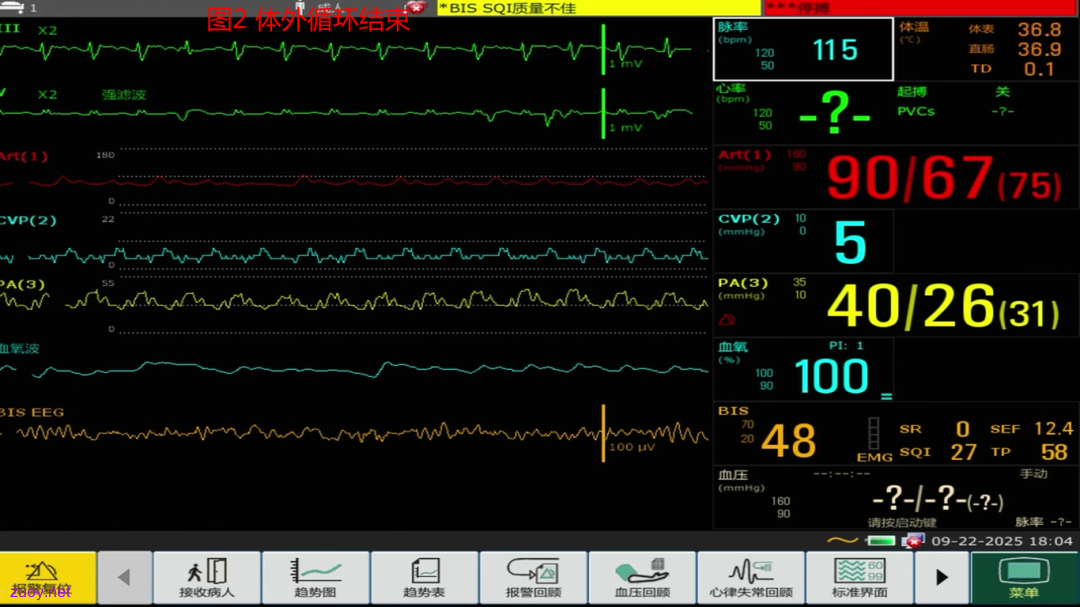Click the battery status icon
Image resolution: width=1080 pixels, height=607 pixels.
coord(881,541)
